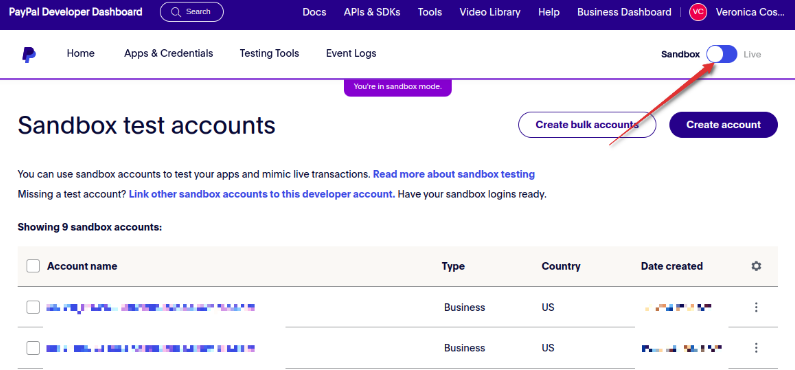Toggle Sandbox to Live mode switch
795x370 pixels.
click(721, 54)
